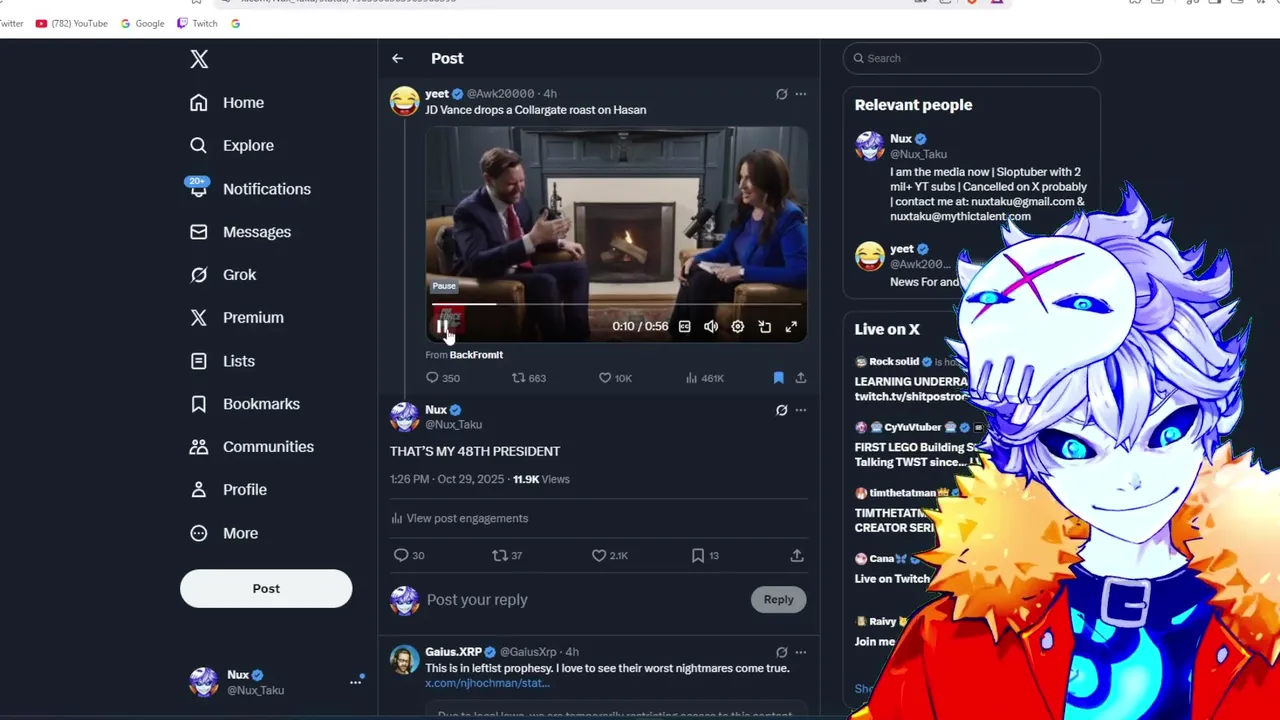Click the Reply button
Image resolution: width=1280 pixels, height=720 pixels.
778,599
